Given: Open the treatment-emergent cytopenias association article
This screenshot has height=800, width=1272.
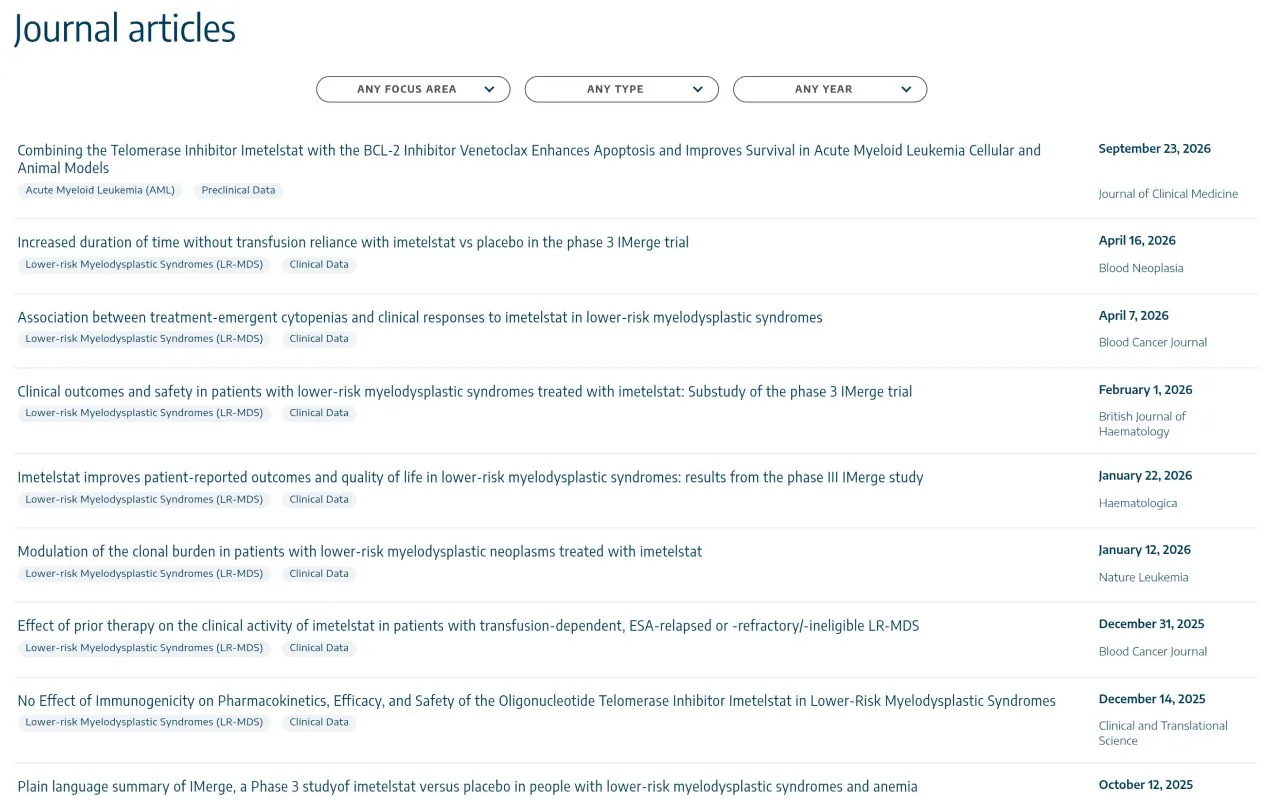Looking at the screenshot, I should (x=420, y=317).
